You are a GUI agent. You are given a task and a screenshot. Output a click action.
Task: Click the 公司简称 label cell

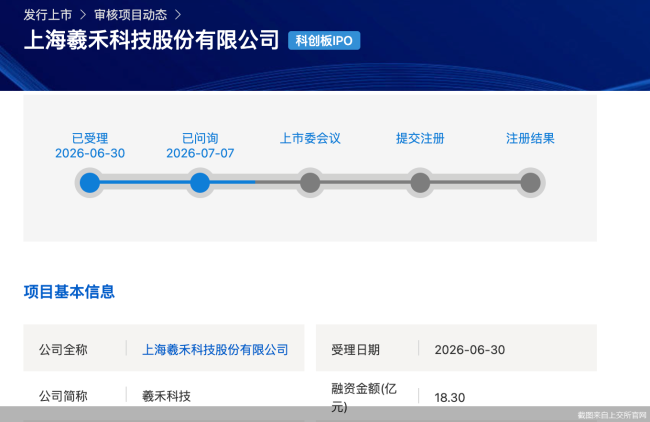(x=63, y=396)
